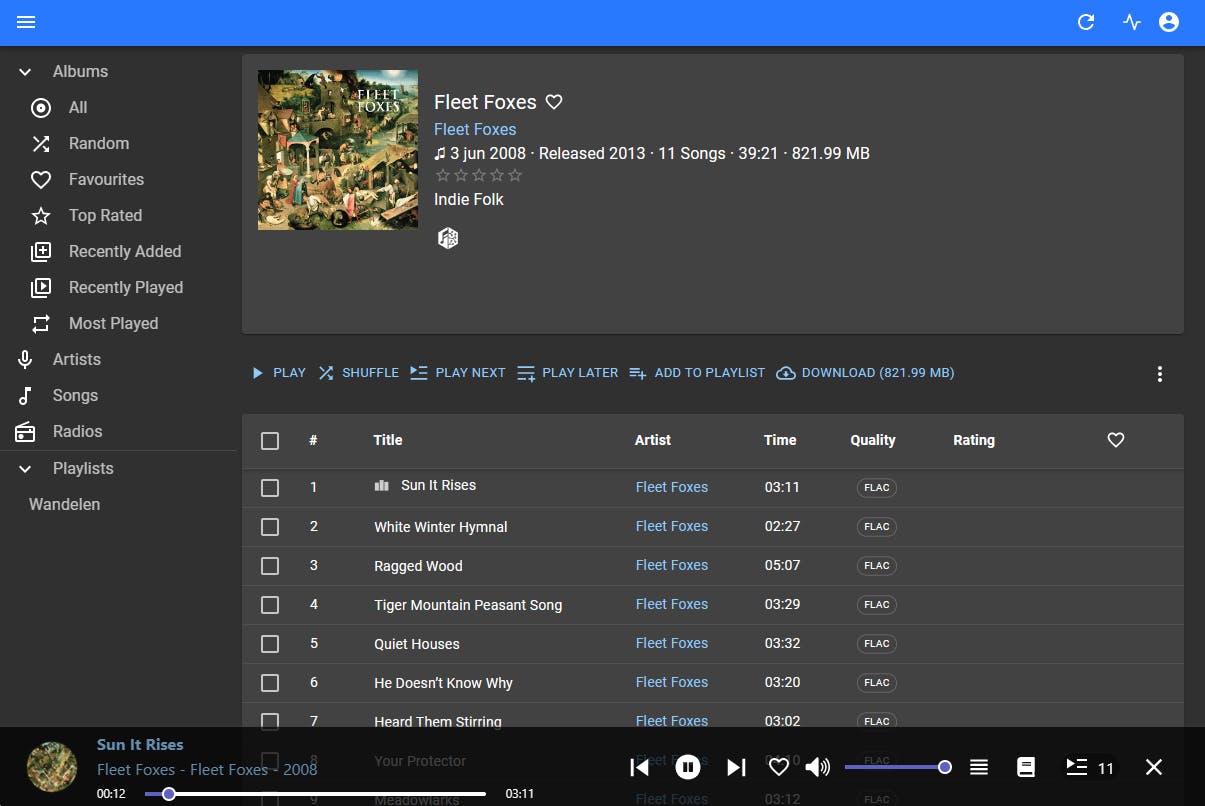The height and width of the screenshot is (806, 1205).
Task: Click the Favourites heart icon in sidebar
Action: pyautogui.click(x=41, y=180)
